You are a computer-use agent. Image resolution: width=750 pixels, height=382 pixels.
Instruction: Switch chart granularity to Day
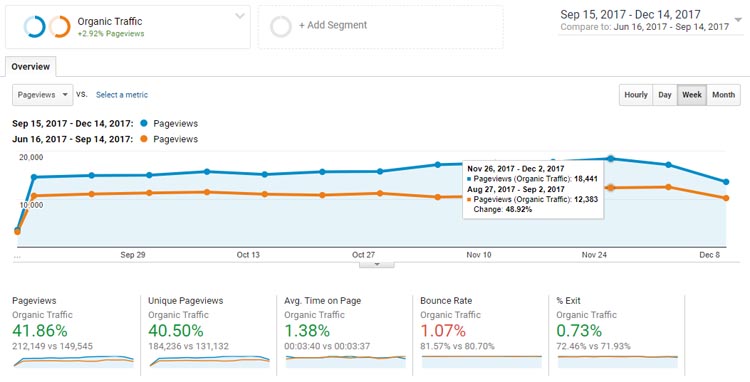pyautogui.click(x=664, y=95)
